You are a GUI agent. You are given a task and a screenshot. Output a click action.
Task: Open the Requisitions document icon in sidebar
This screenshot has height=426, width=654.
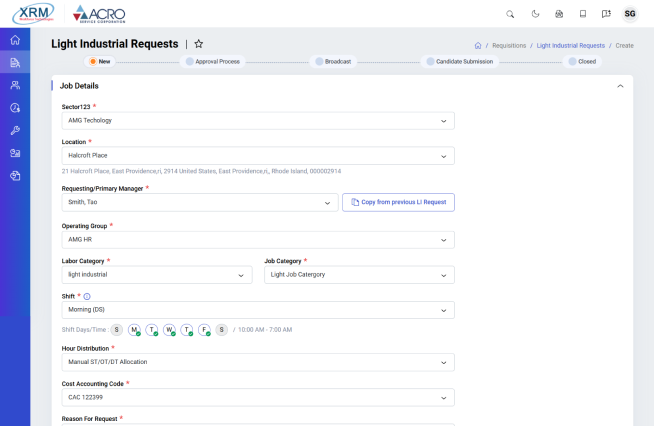pos(15,62)
